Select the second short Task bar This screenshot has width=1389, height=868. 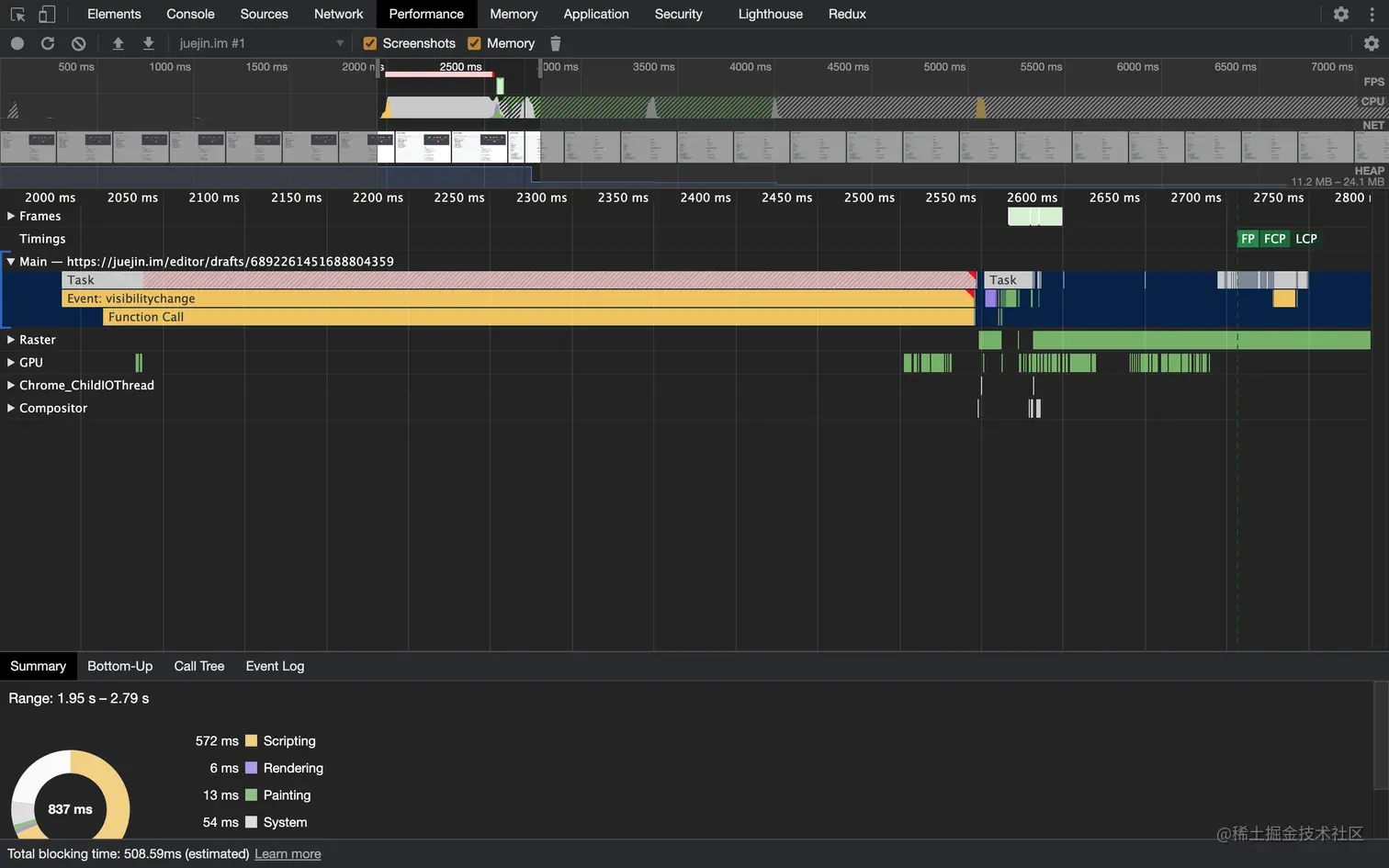tap(1009, 280)
